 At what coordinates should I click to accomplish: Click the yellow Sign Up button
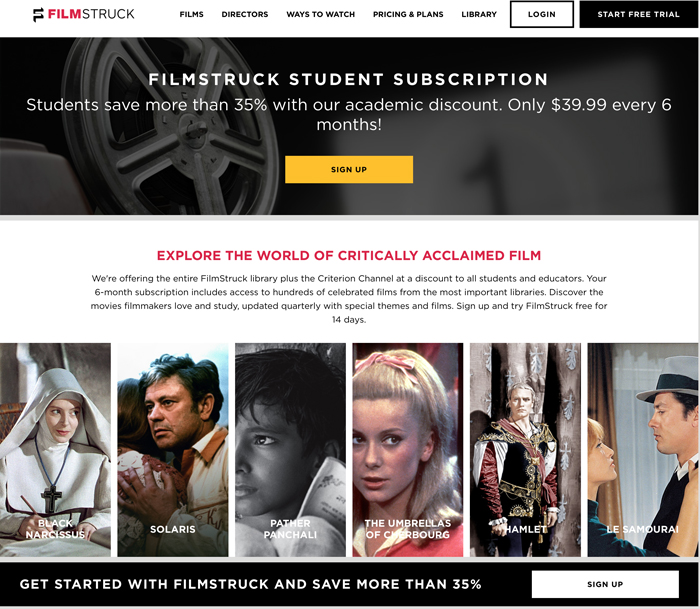coord(349,169)
